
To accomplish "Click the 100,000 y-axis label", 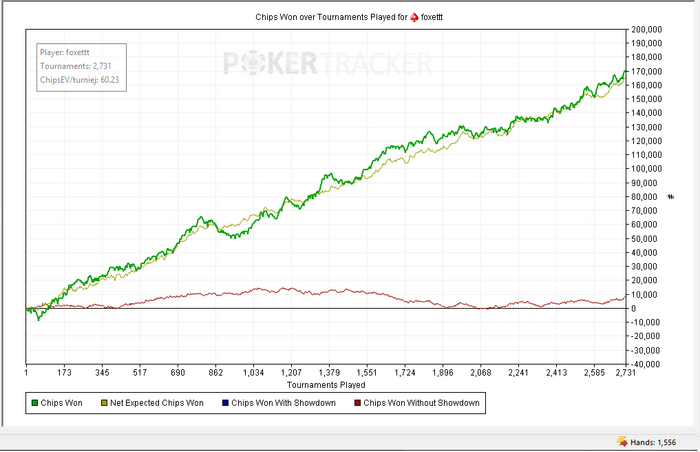I will (x=646, y=169).
